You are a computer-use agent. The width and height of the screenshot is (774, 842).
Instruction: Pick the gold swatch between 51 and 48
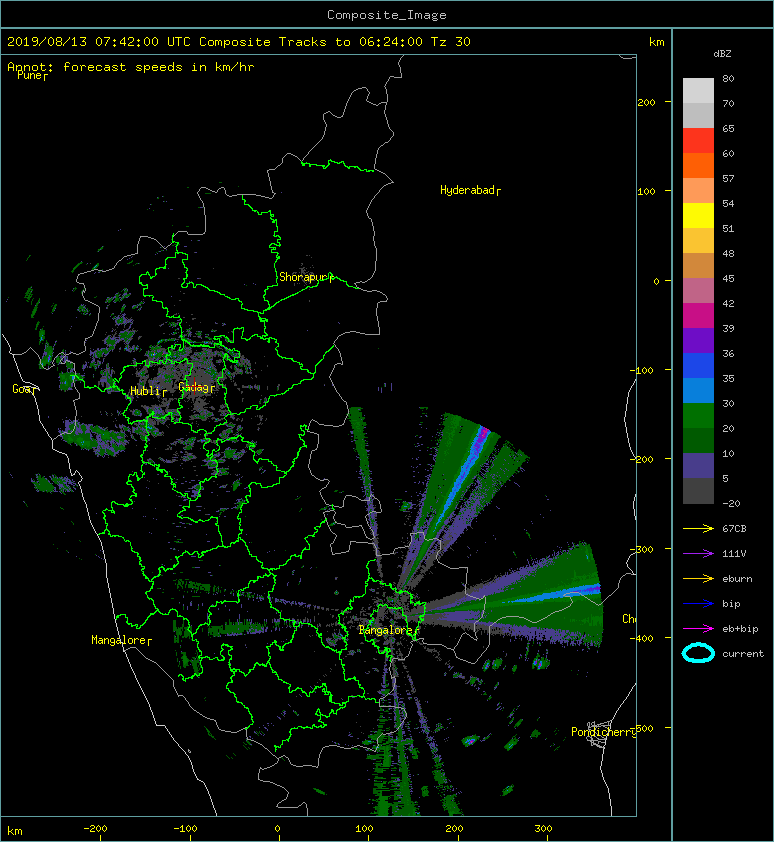coord(698,241)
